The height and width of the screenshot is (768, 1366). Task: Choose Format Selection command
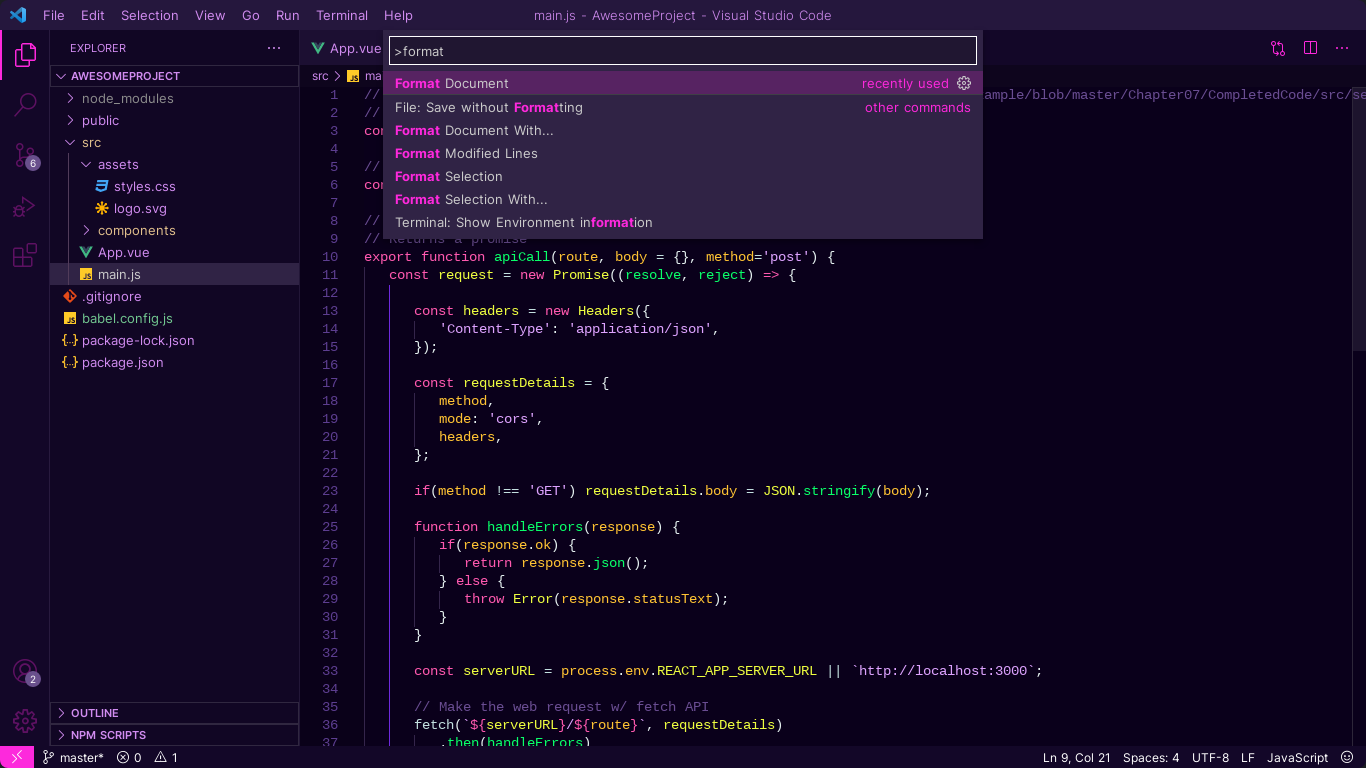(x=683, y=176)
